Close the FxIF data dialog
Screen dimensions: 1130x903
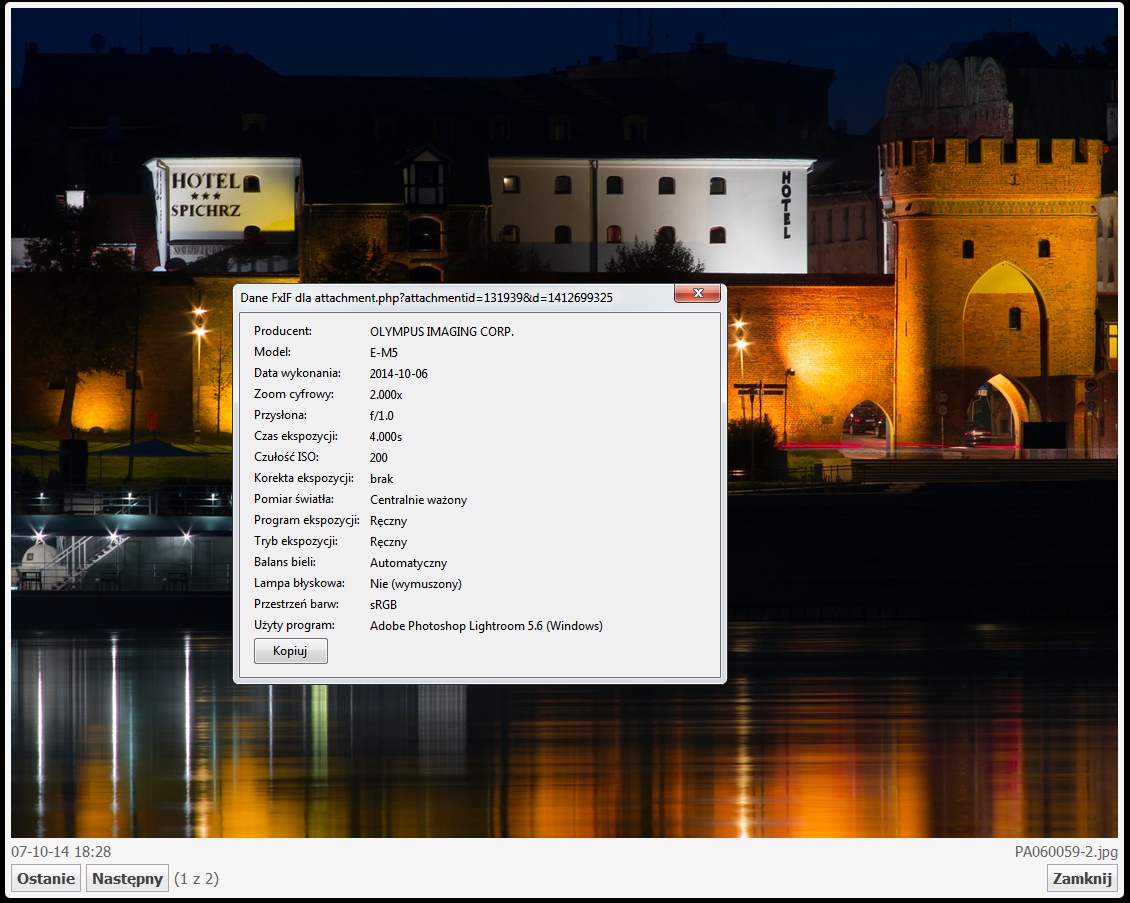click(697, 294)
